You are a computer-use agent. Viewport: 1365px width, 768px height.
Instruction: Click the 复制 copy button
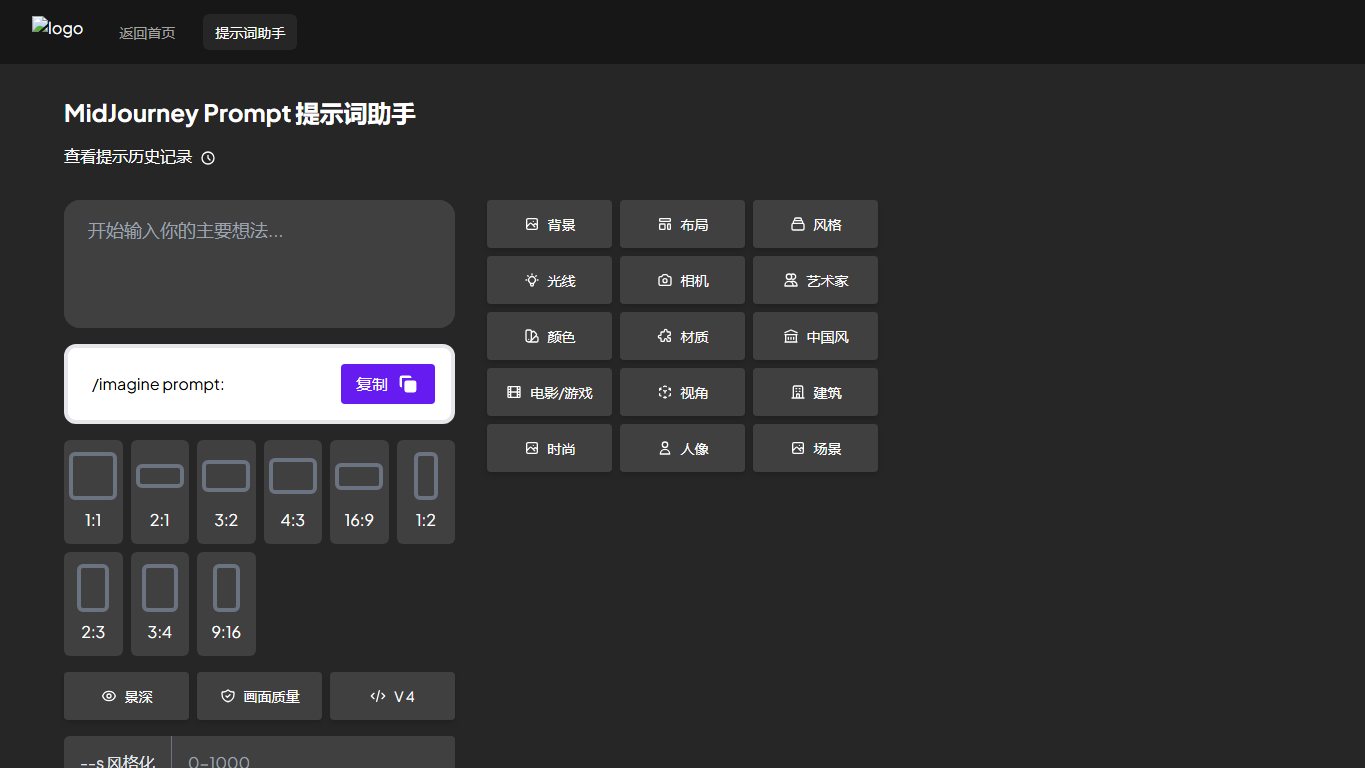pyautogui.click(x=388, y=384)
